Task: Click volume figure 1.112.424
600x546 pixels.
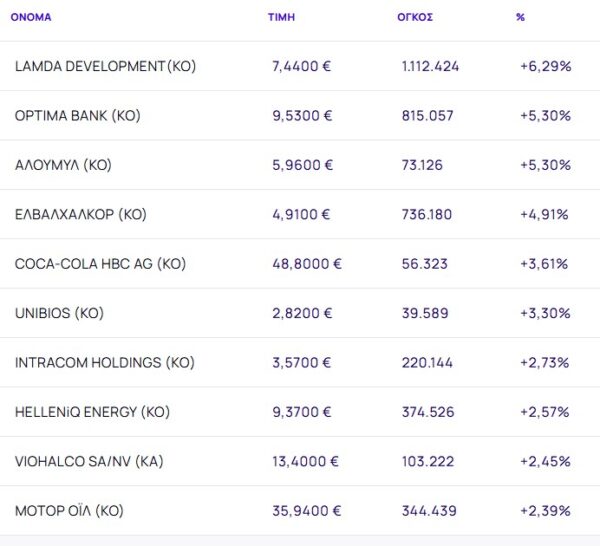Action: click(430, 66)
